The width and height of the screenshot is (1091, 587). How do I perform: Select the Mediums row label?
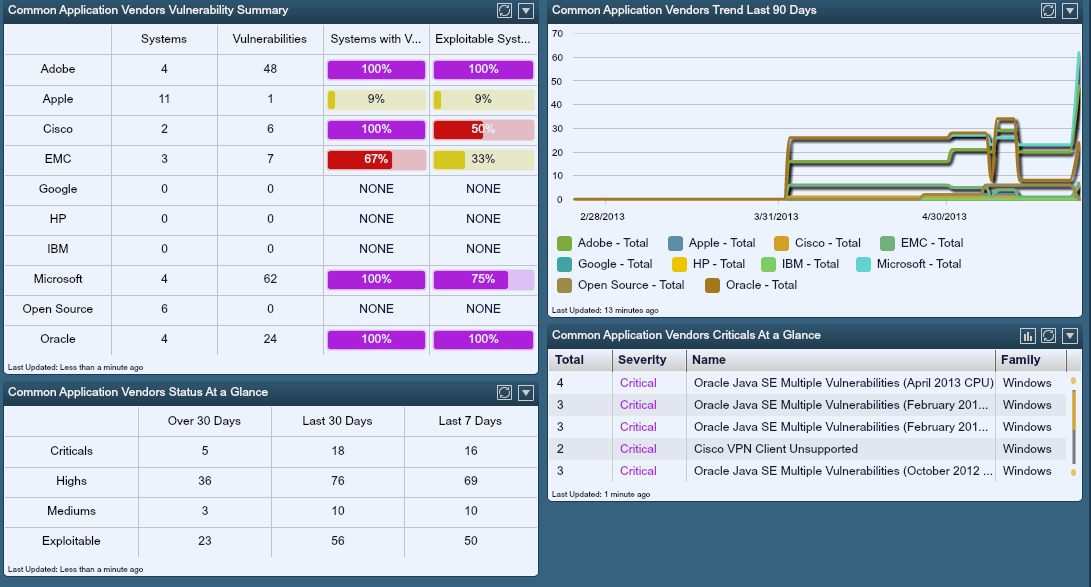(x=71, y=511)
